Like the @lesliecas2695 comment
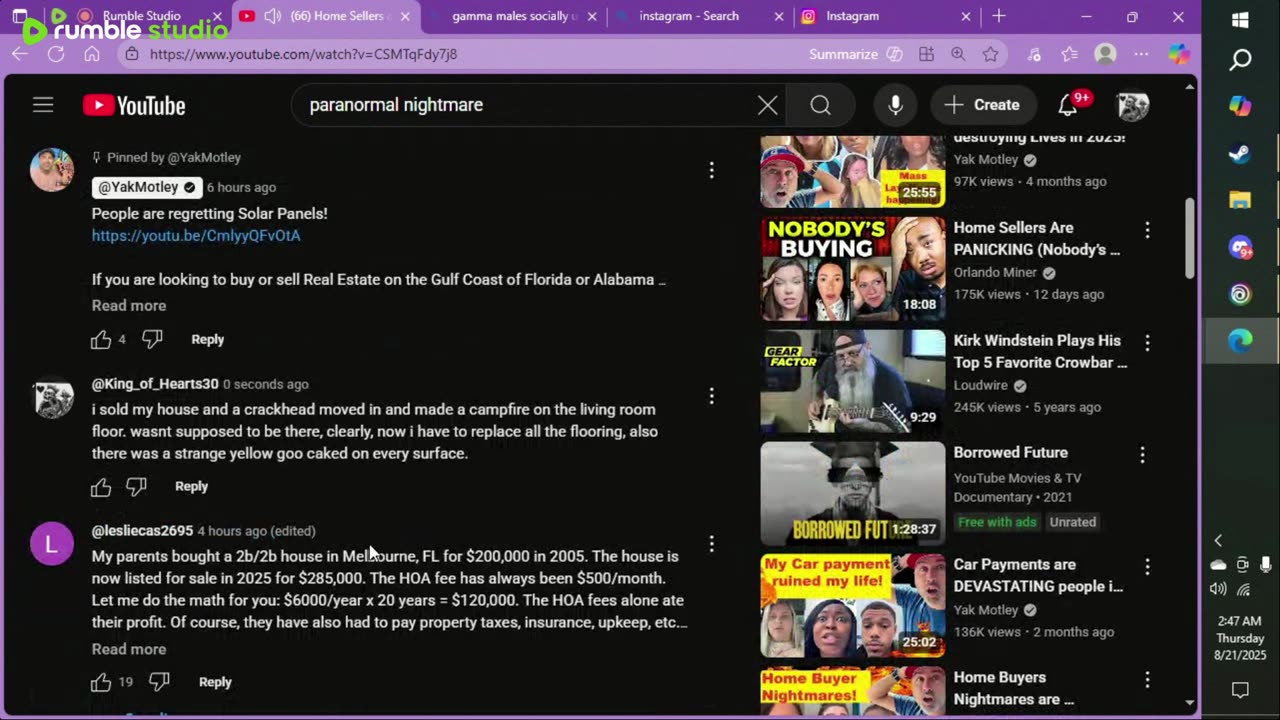1280x720 pixels. (x=101, y=683)
